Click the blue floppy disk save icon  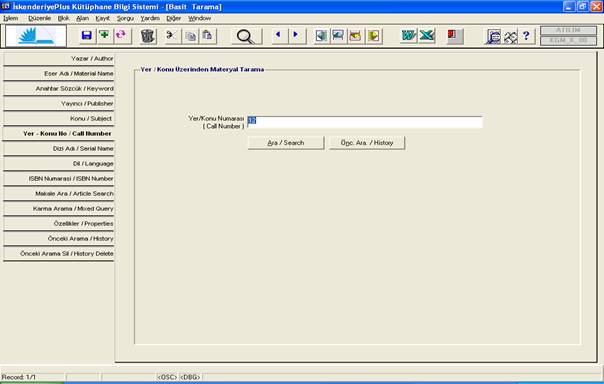[87, 36]
